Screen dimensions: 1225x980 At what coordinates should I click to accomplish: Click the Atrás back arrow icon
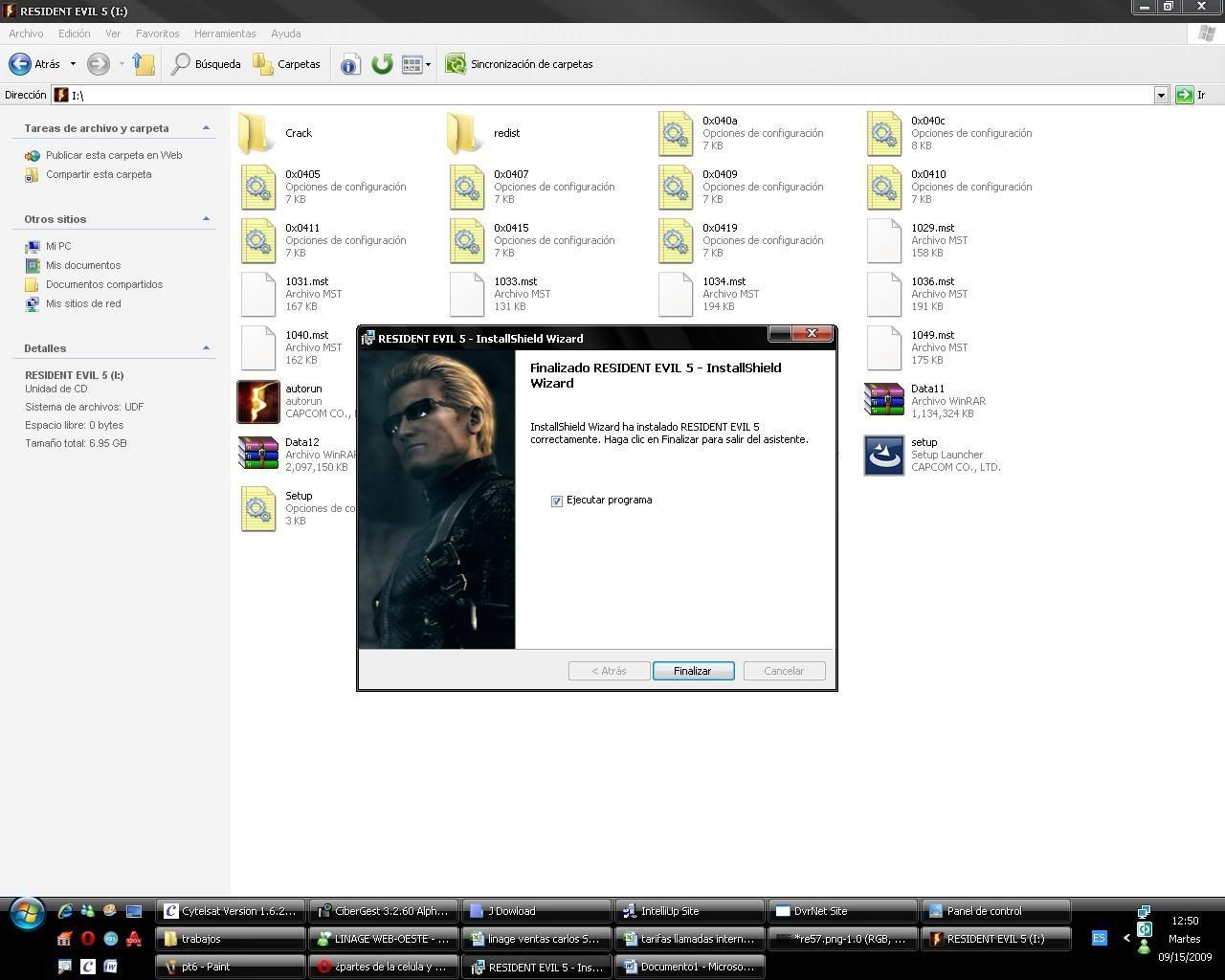(19, 64)
